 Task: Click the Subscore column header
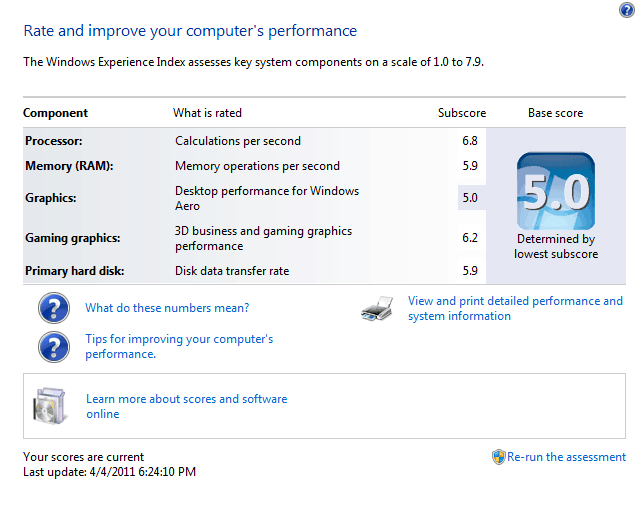pyautogui.click(x=462, y=113)
